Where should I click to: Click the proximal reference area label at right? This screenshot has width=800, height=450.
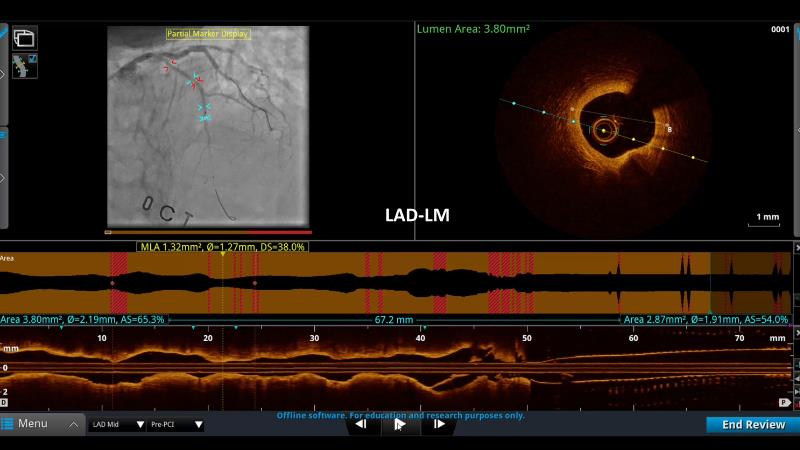click(x=704, y=319)
